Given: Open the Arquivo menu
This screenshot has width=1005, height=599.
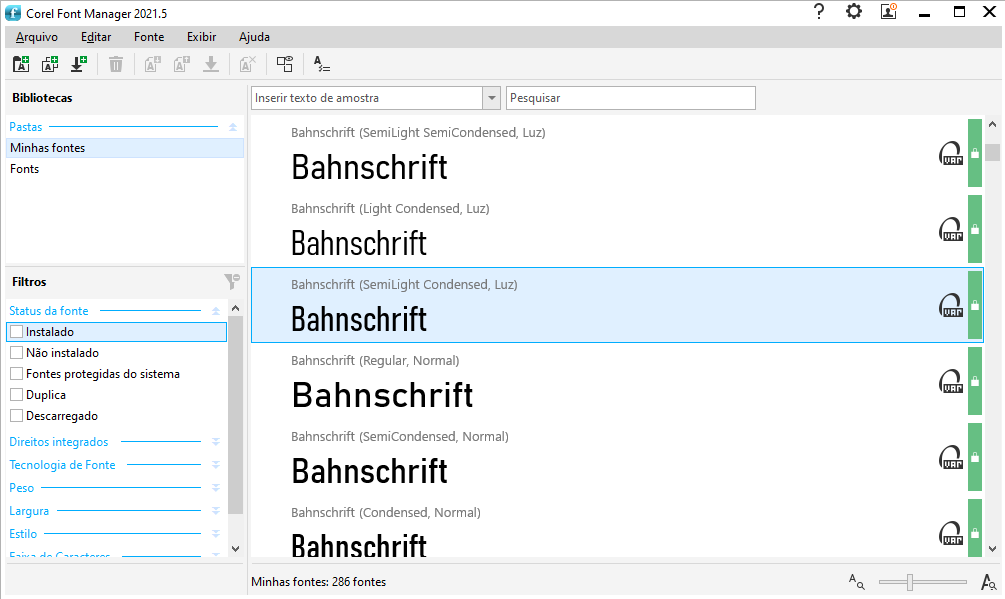Looking at the screenshot, I should 37,37.
